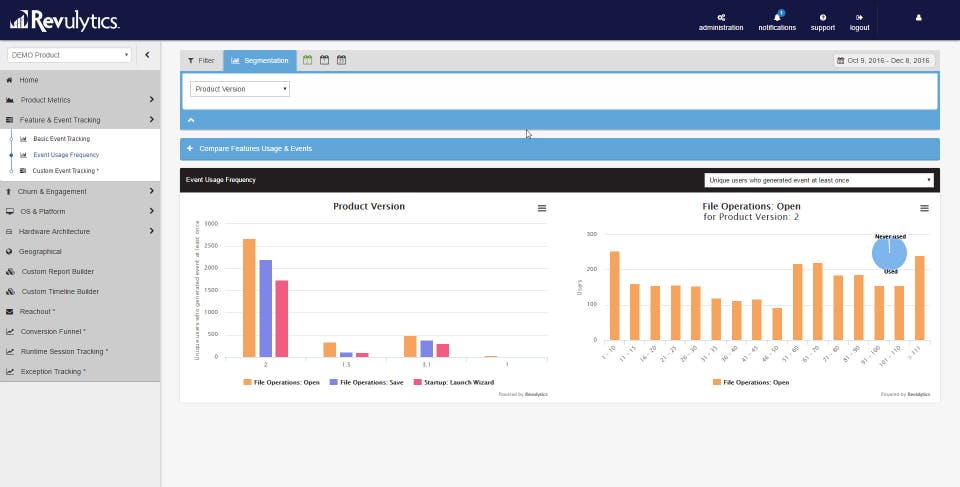Click the tallest orange bar for version 2
Image resolution: width=960 pixels, height=487 pixels.
click(249, 298)
